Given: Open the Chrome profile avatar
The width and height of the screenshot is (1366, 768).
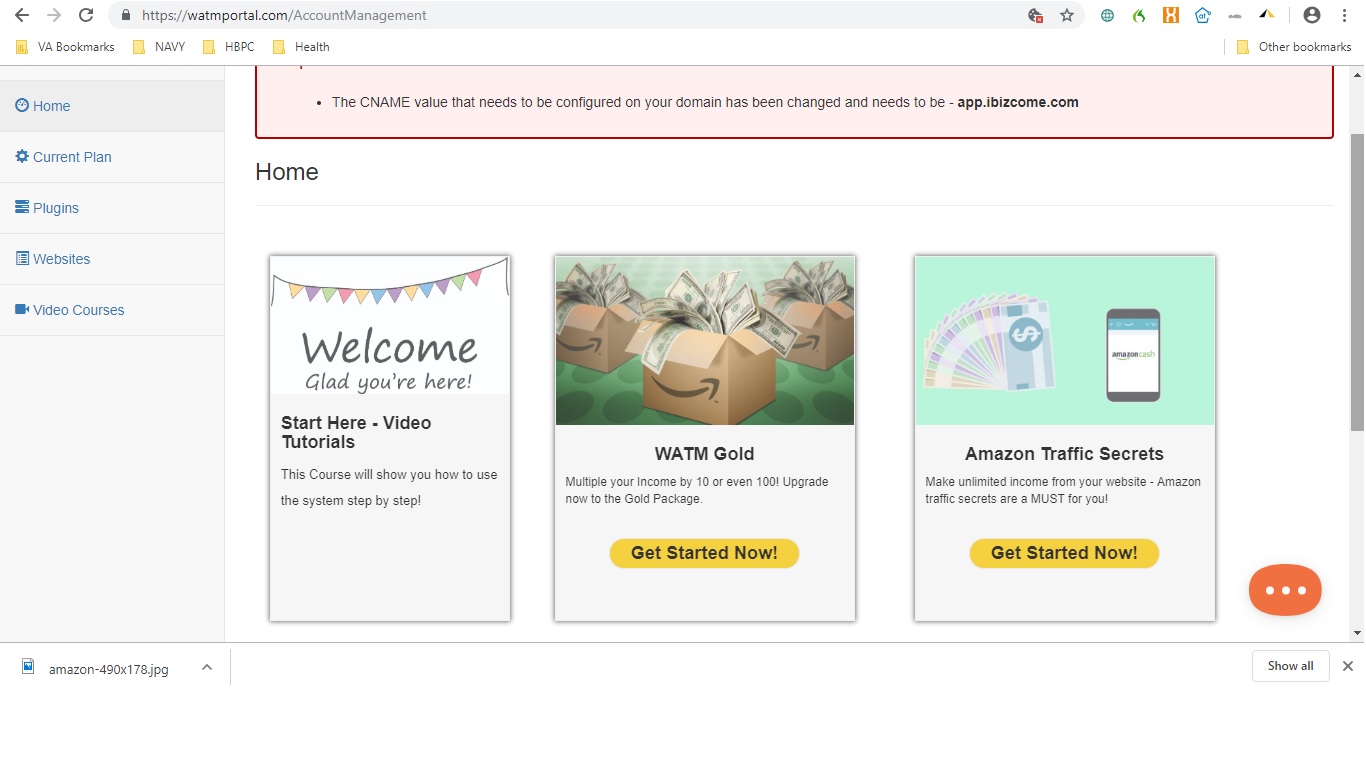Looking at the screenshot, I should click(x=1312, y=15).
